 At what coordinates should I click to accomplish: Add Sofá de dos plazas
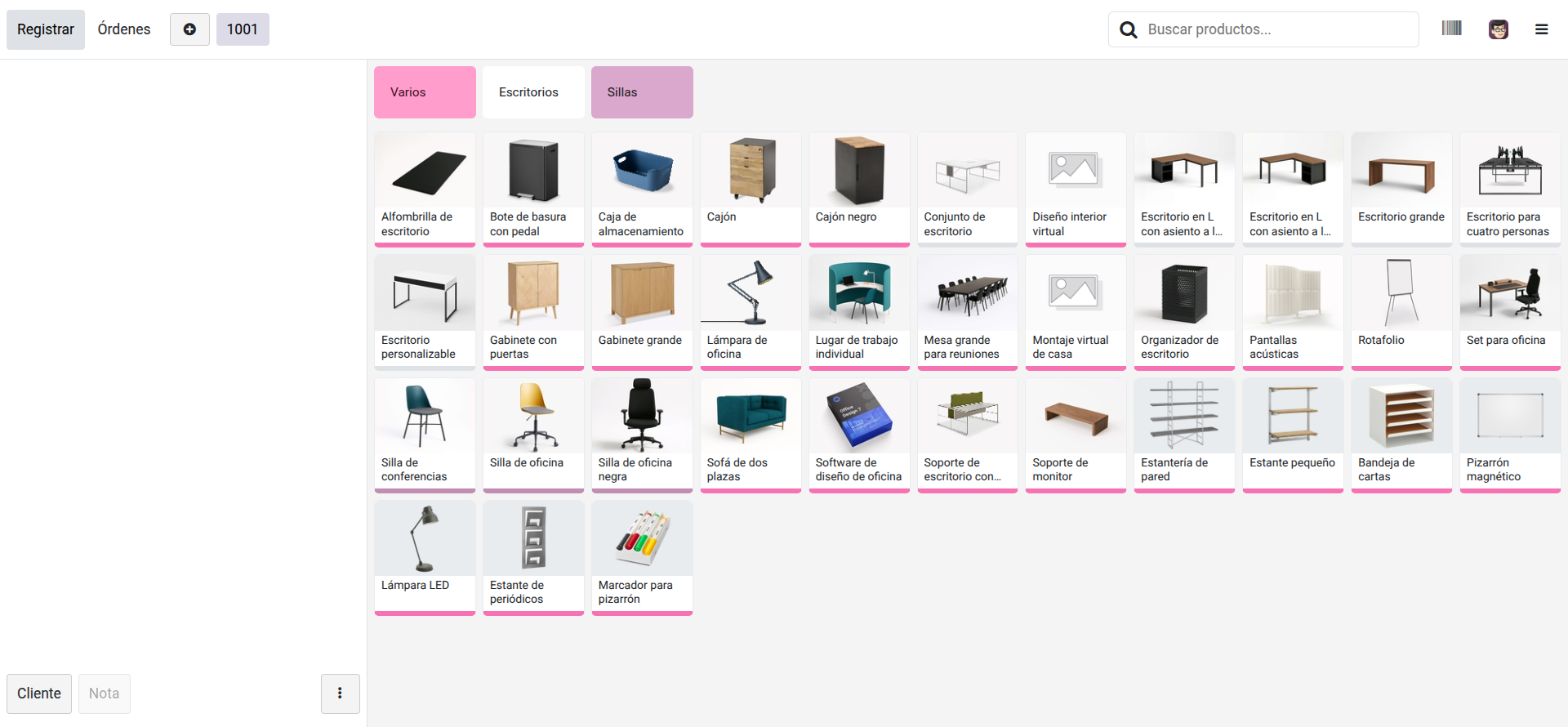point(751,435)
